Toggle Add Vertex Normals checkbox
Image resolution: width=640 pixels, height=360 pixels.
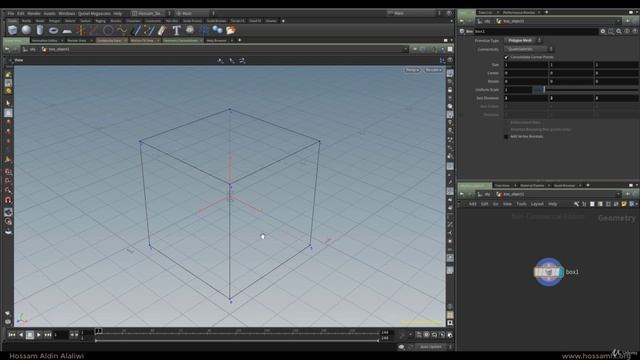pos(506,137)
